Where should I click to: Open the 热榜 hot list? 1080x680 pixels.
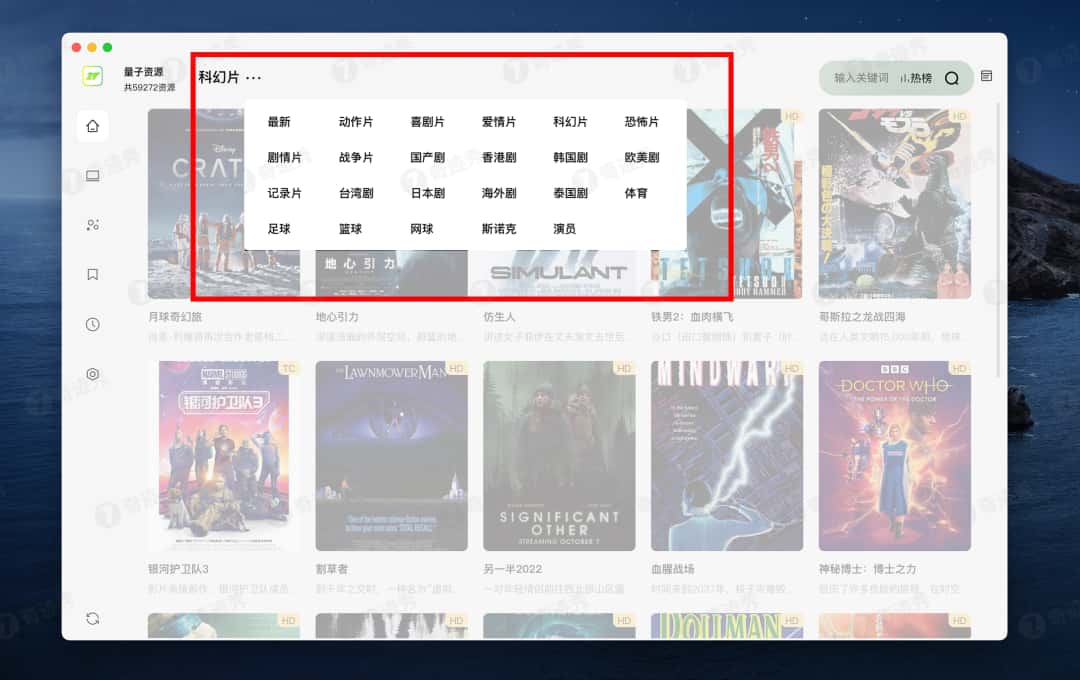tap(916, 78)
